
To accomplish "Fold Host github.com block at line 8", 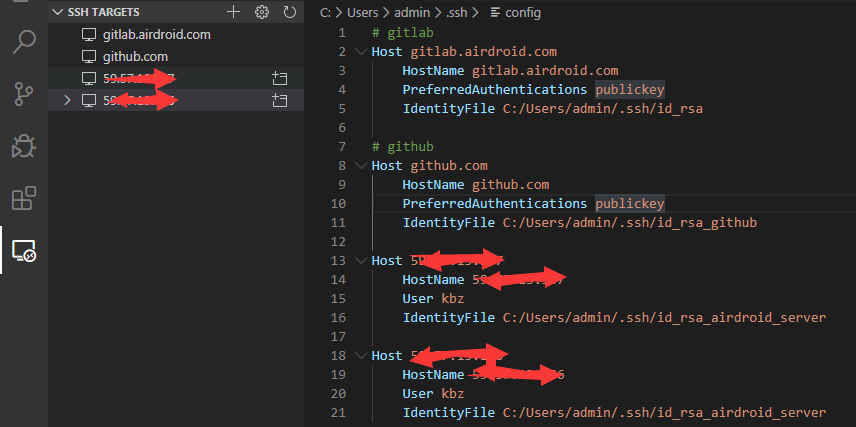I will click(360, 165).
